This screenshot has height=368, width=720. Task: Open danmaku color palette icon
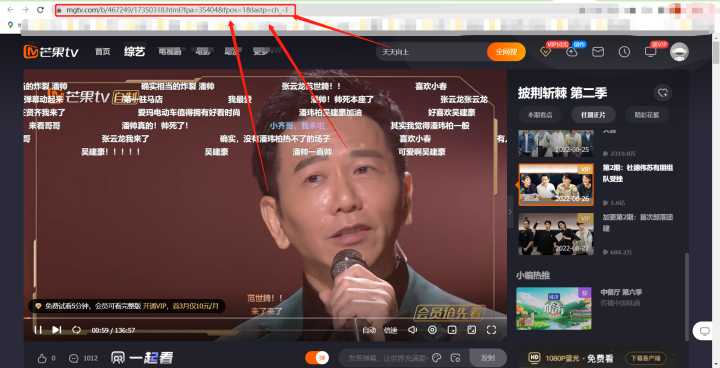(437, 358)
